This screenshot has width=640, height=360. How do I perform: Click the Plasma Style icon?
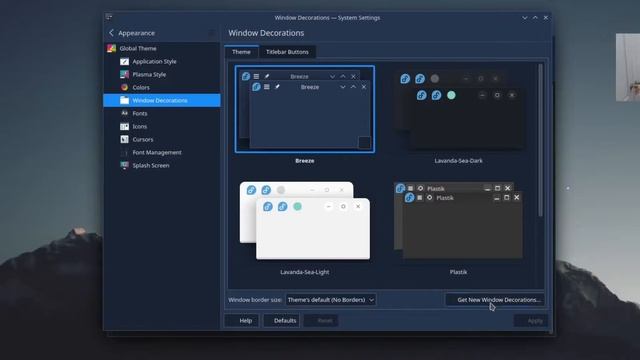[x=124, y=74]
